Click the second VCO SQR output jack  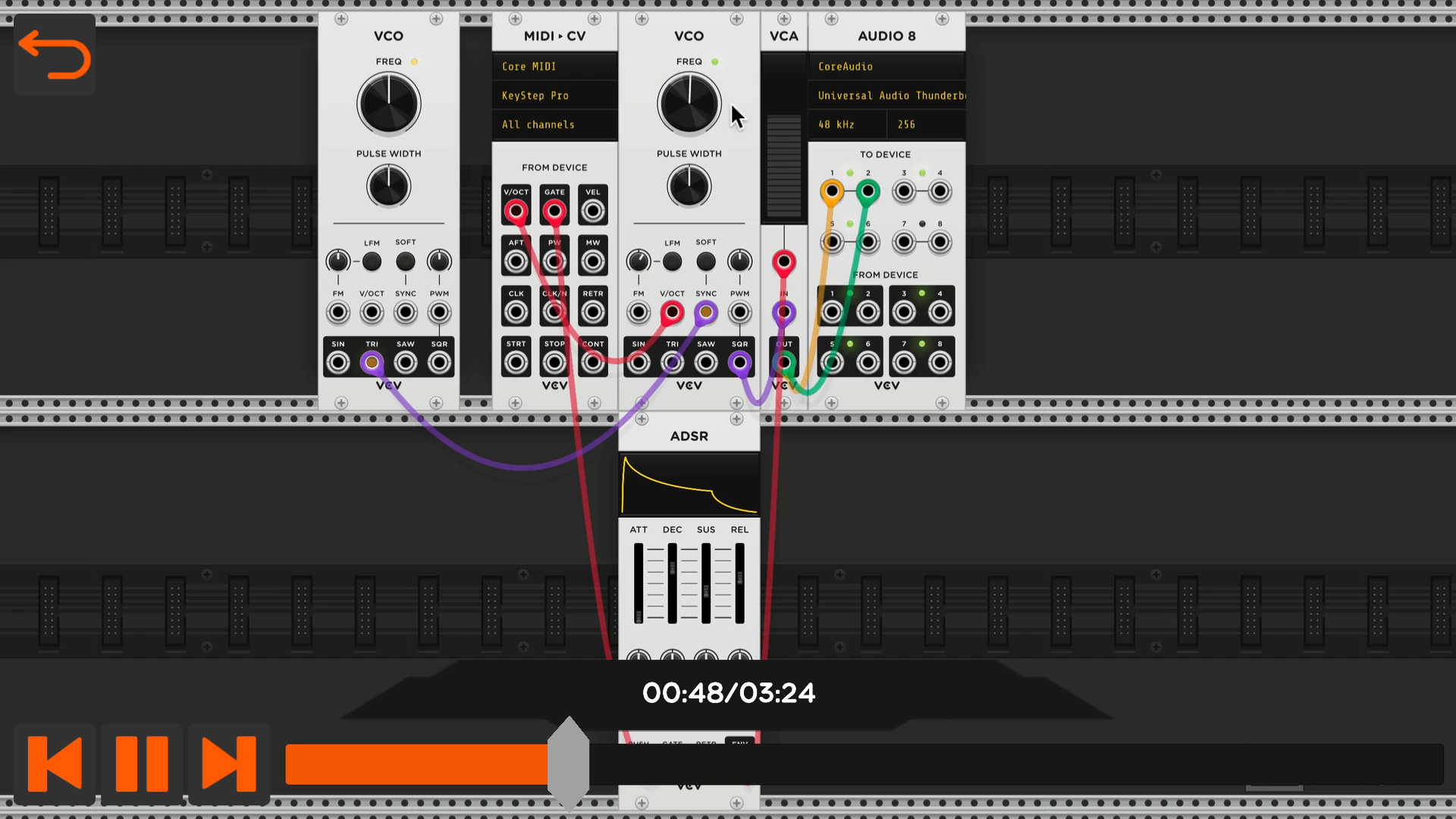(739, 362)
